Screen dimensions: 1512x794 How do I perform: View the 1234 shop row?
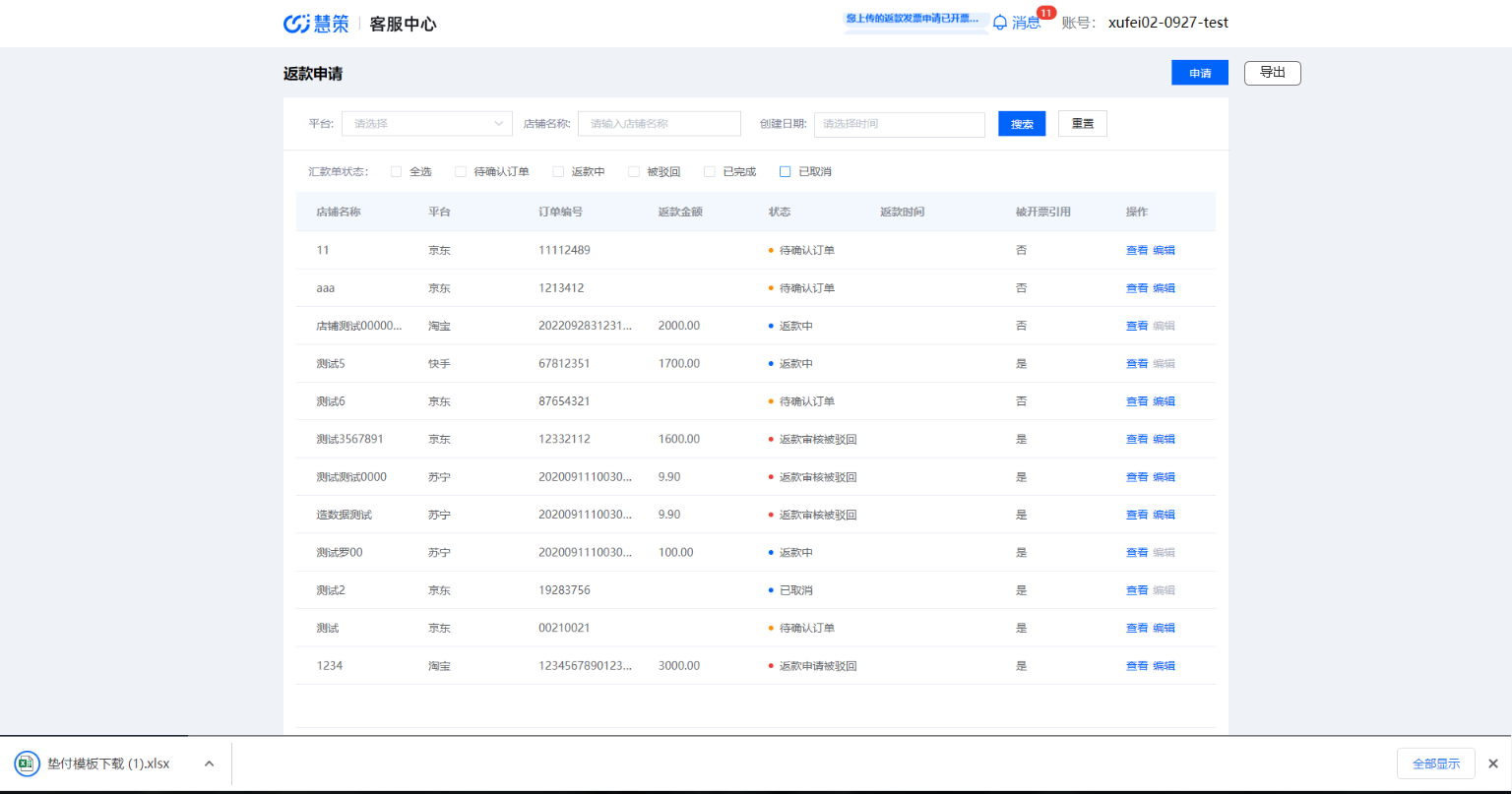coord(1137,666)
